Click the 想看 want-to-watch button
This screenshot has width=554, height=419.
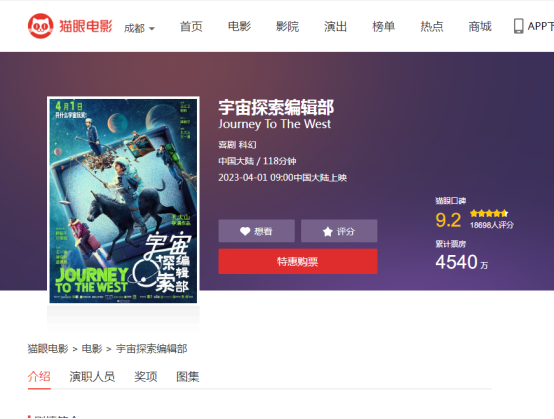click(x=257, y=231)
